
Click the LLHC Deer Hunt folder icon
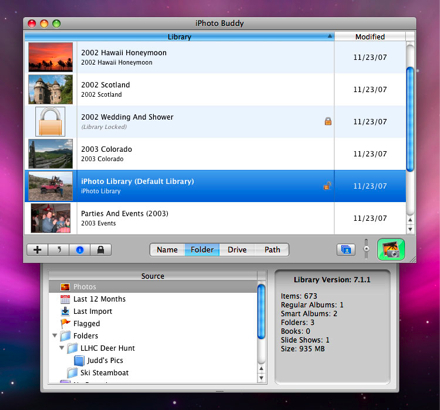[72, 348]
